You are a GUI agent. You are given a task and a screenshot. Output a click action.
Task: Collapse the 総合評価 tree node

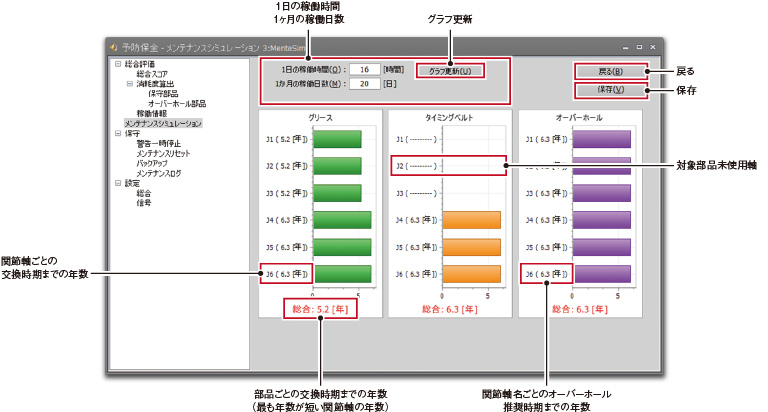click(x=118, y=64)
